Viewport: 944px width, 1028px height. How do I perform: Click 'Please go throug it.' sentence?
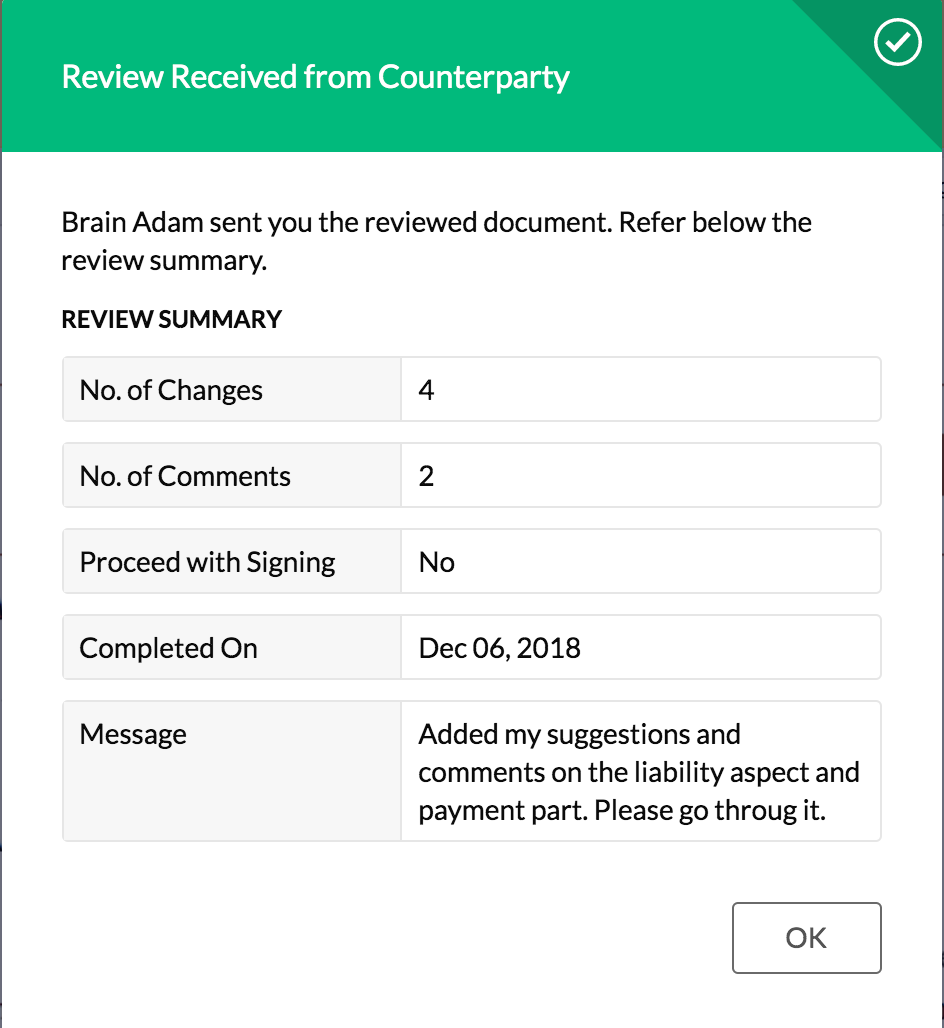coord(709,811)
